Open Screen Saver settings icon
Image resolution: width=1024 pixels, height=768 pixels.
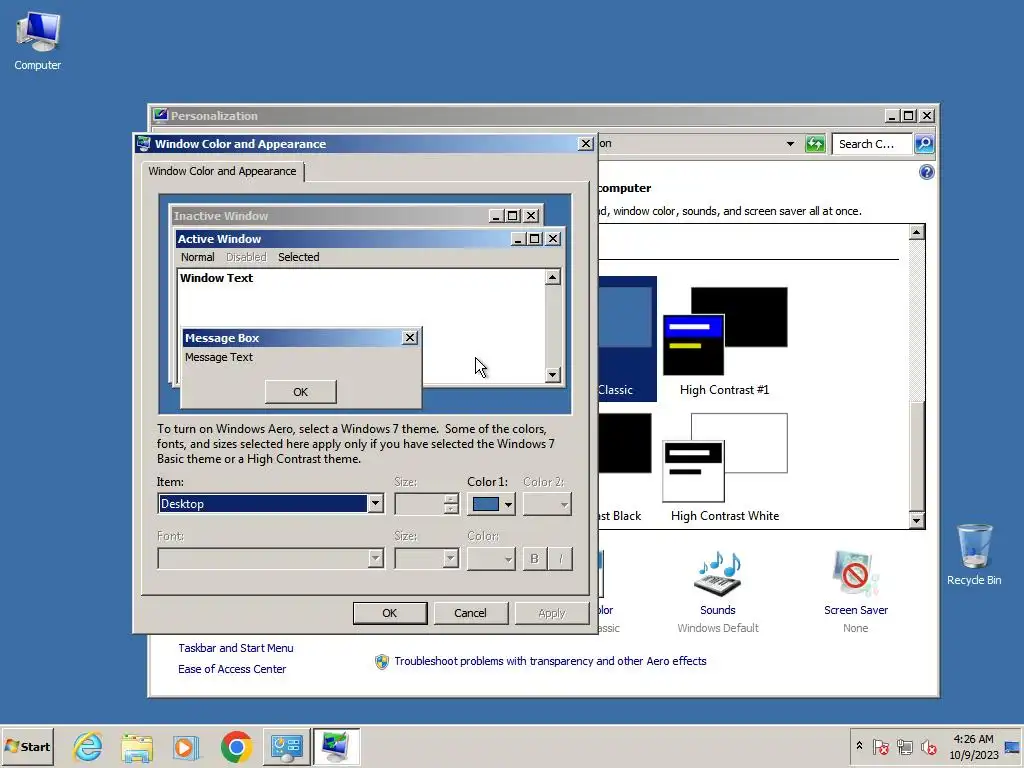coord(856,574)
